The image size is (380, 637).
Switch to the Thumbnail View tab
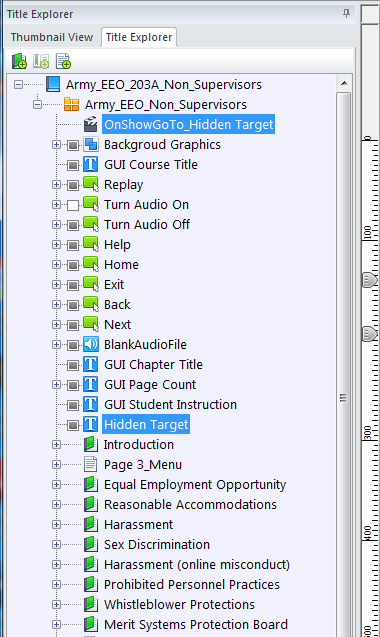[52, 37]
